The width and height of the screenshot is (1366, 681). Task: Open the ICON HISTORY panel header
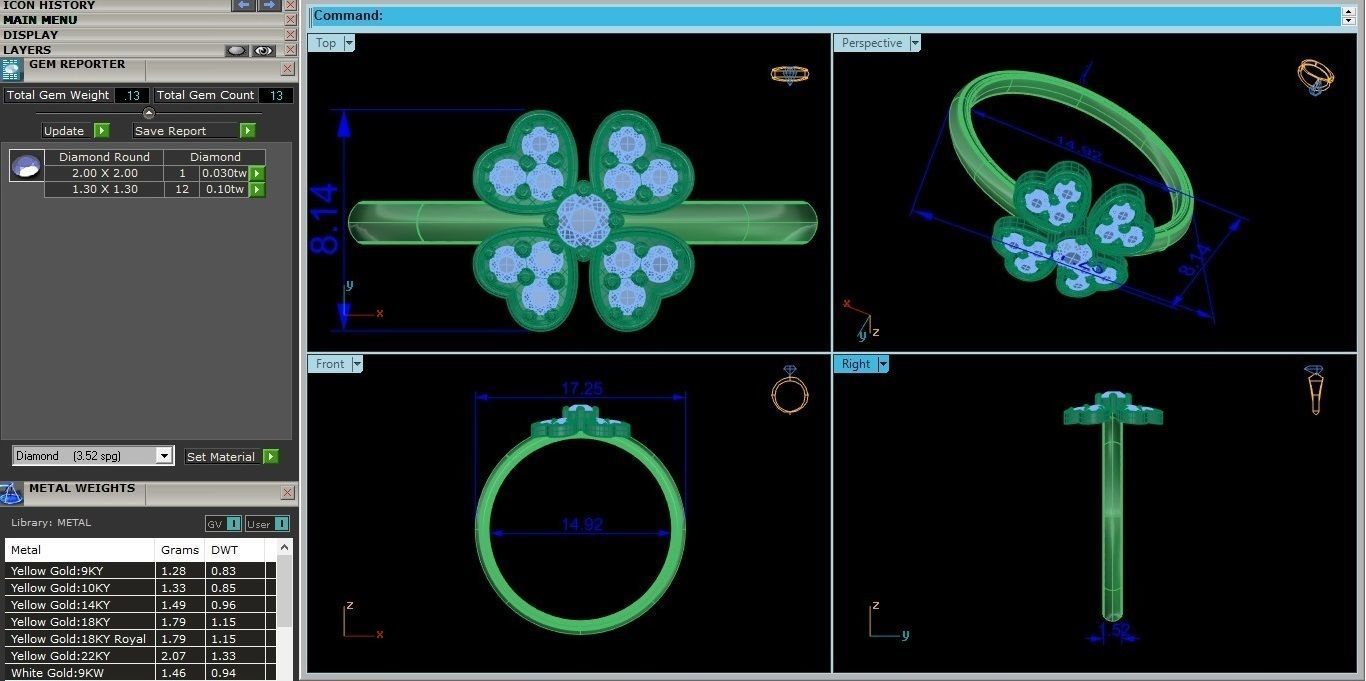49,5
